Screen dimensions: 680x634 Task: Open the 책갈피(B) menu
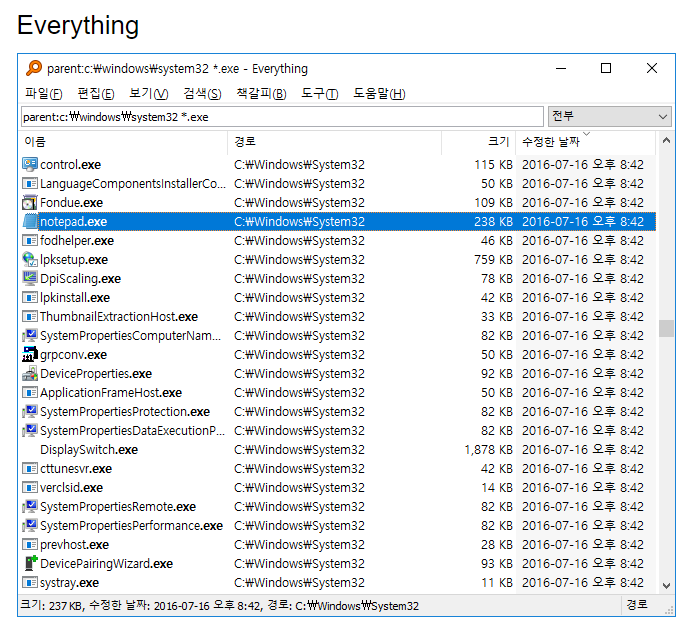260,94
